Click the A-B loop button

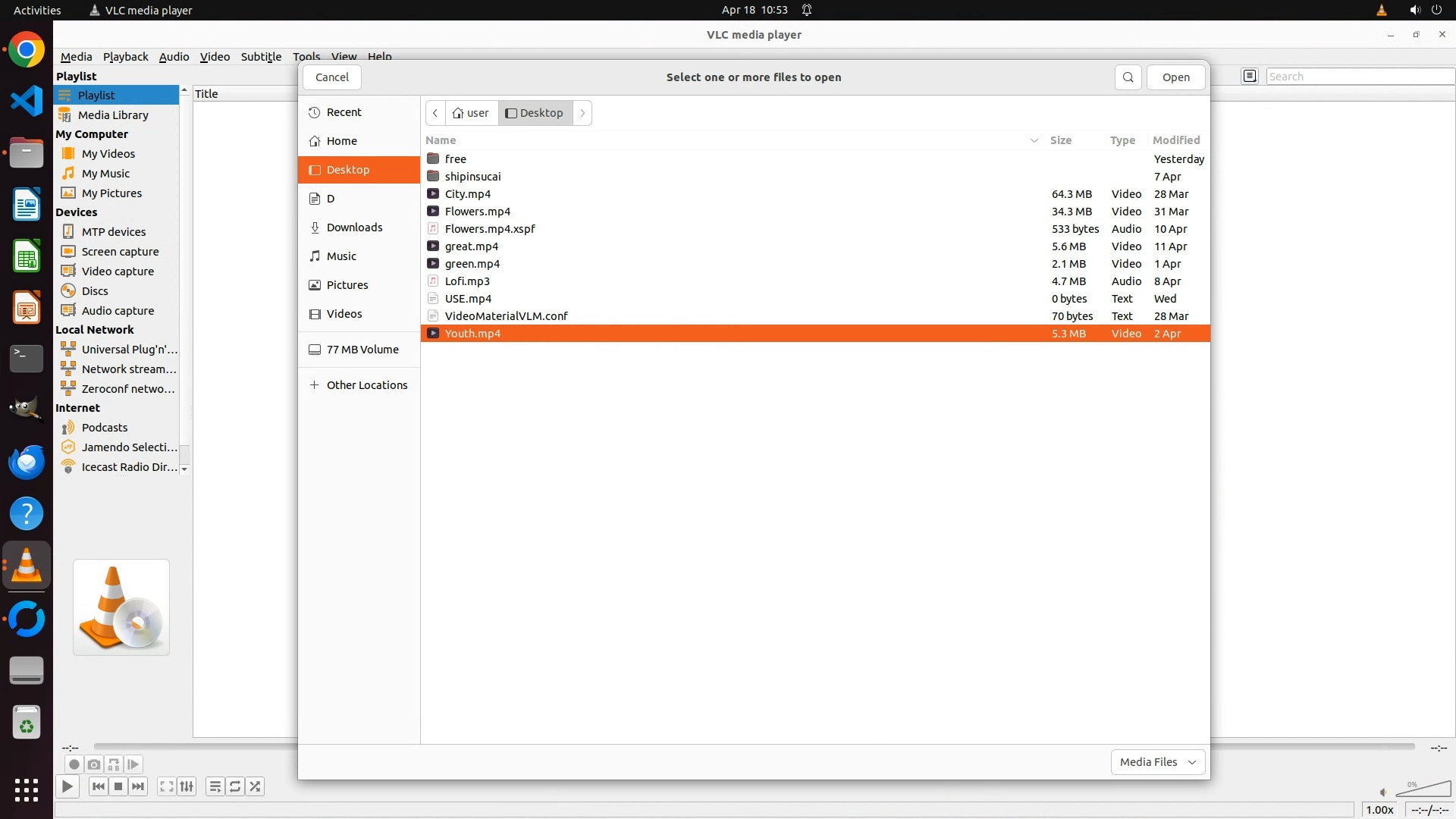tap(114, 764)
